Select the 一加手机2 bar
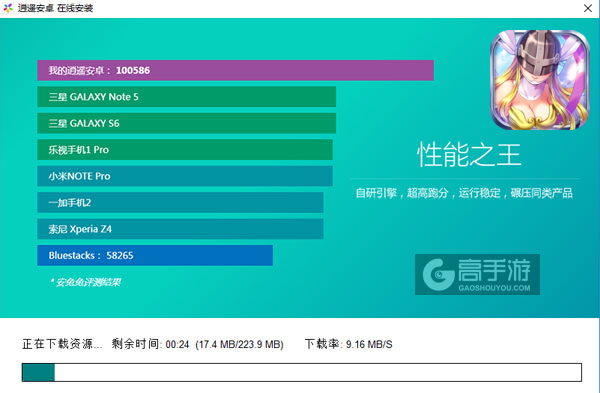Viewport: 600px width, 393px height. click(x=180, y=202)
